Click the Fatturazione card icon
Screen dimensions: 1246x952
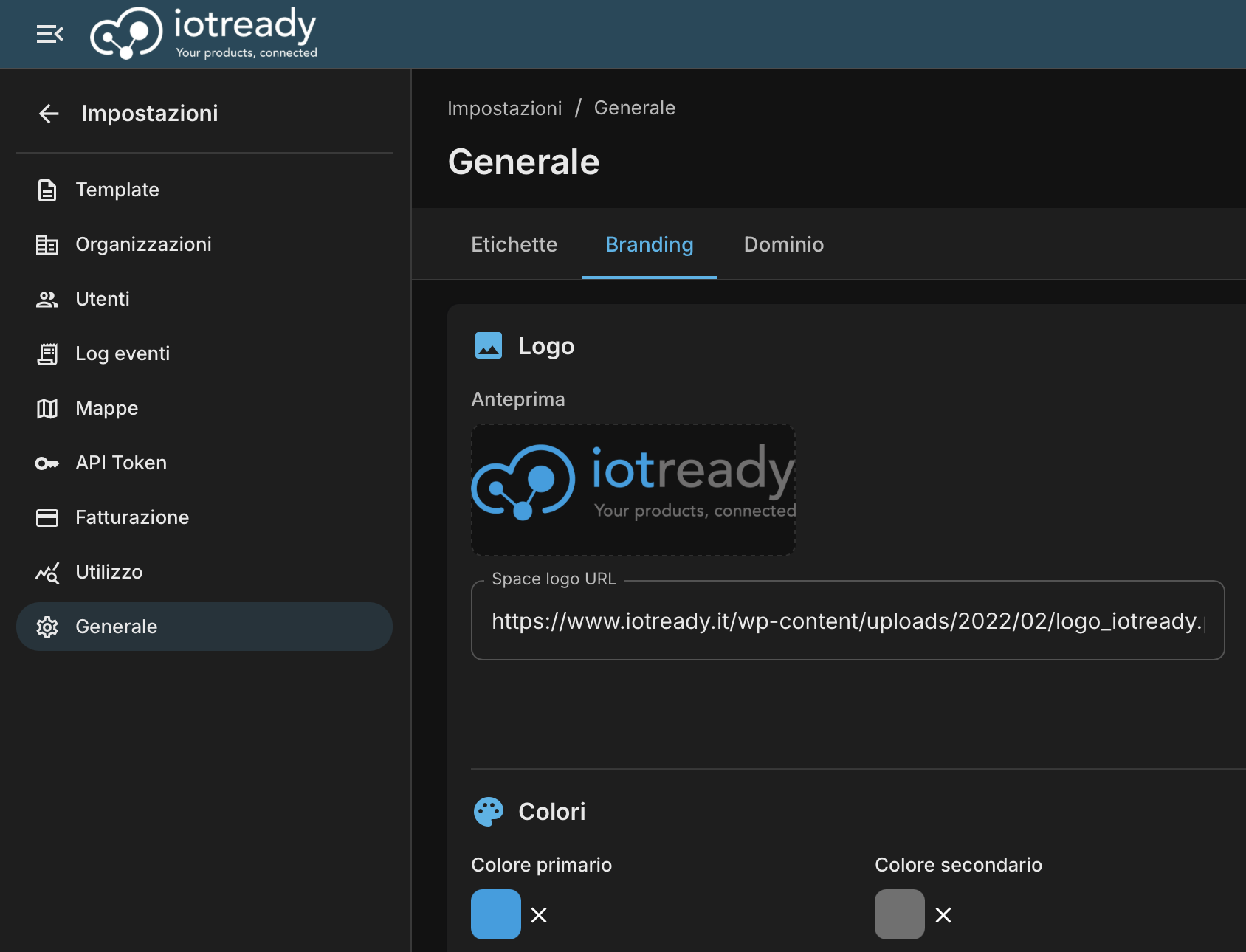pyautogui.click(x=47, y=518)
